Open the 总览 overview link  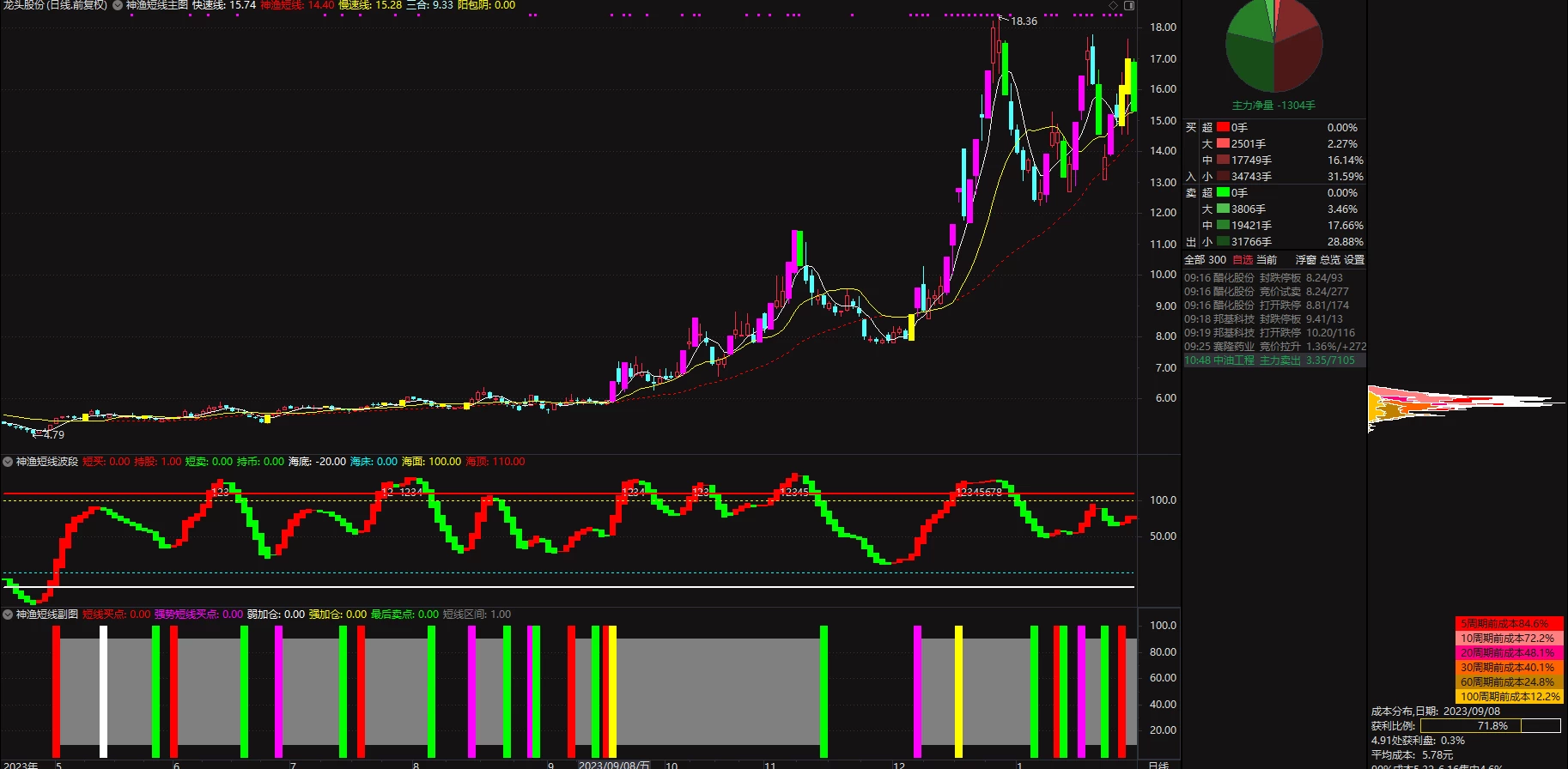click(1329, 260)
